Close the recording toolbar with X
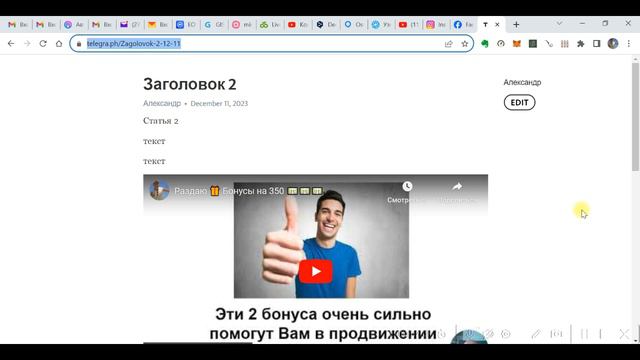This screenshot has width=640, height=360. point(624,334)
